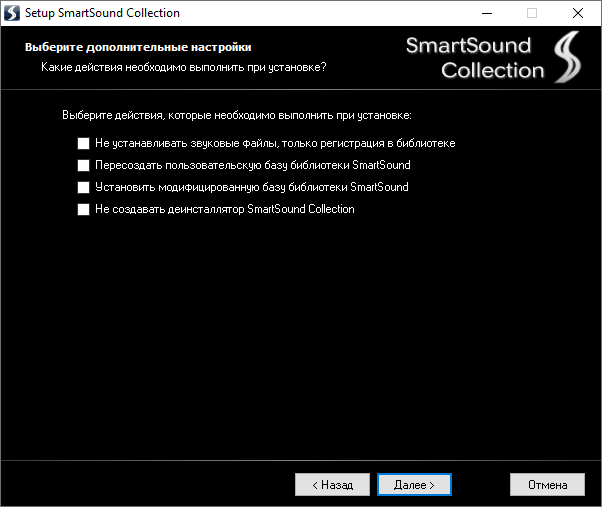Click the 'Выберите действия, которые необходимо выполнить' label
Screen dimensions: 602x507
coord(237,115)
